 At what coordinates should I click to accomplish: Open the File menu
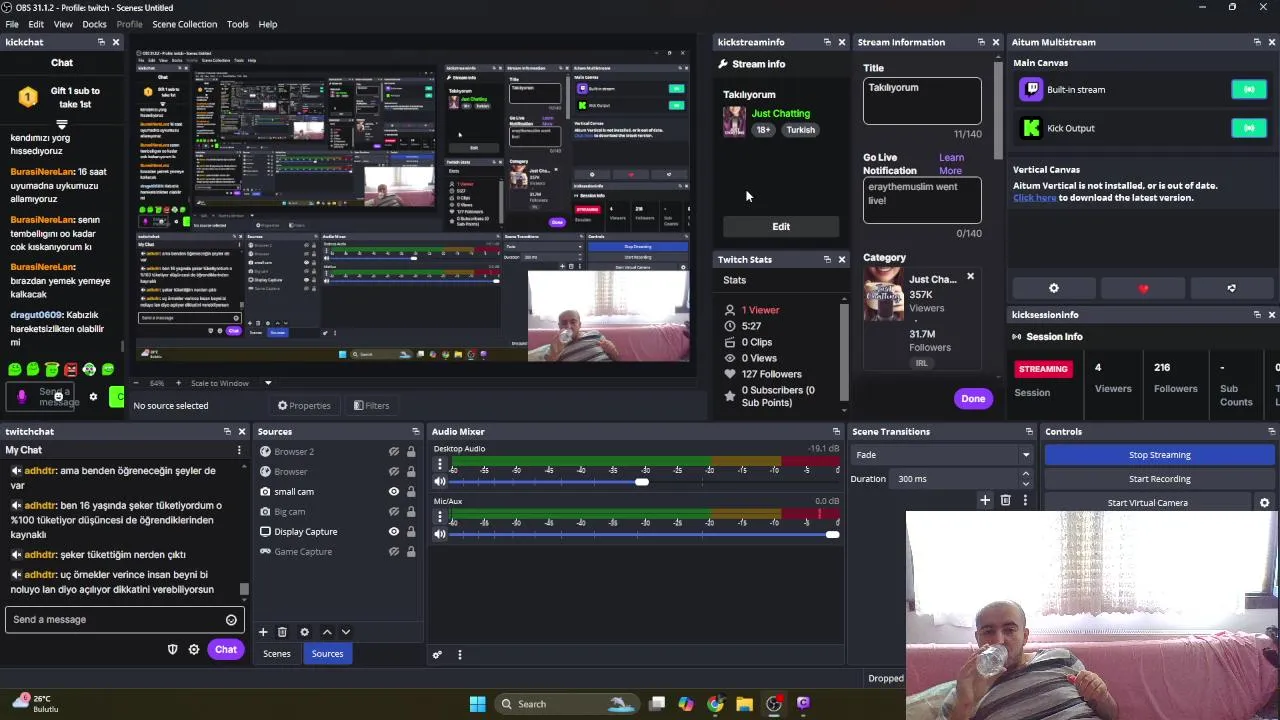[x=12, y=24]
